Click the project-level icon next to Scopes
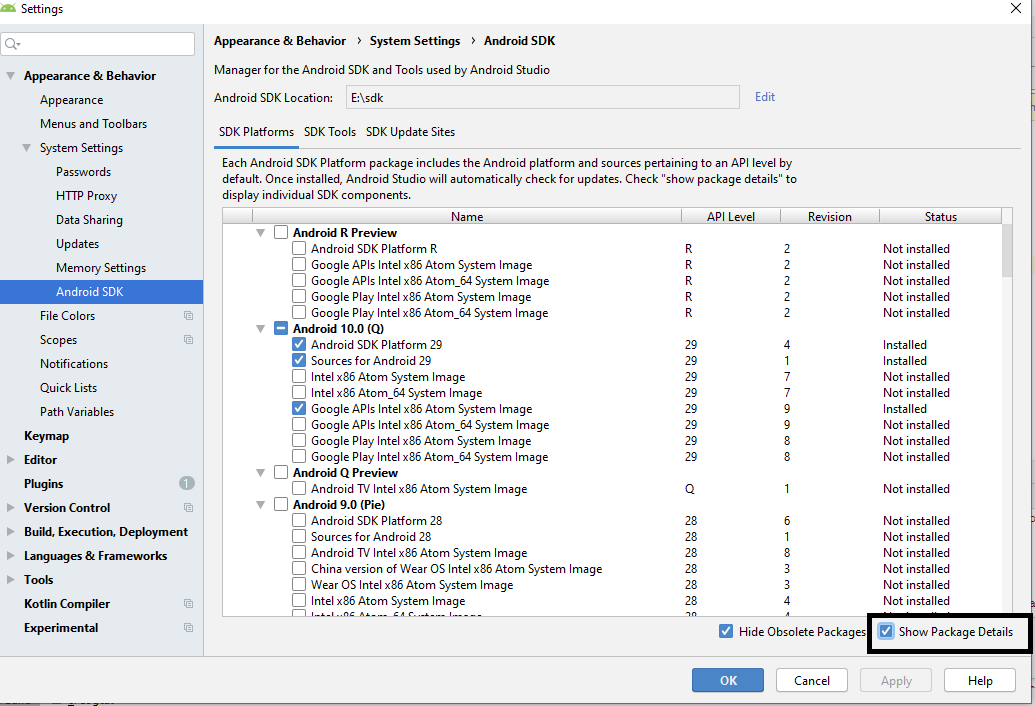1035x706 pixels. [188, 340]
